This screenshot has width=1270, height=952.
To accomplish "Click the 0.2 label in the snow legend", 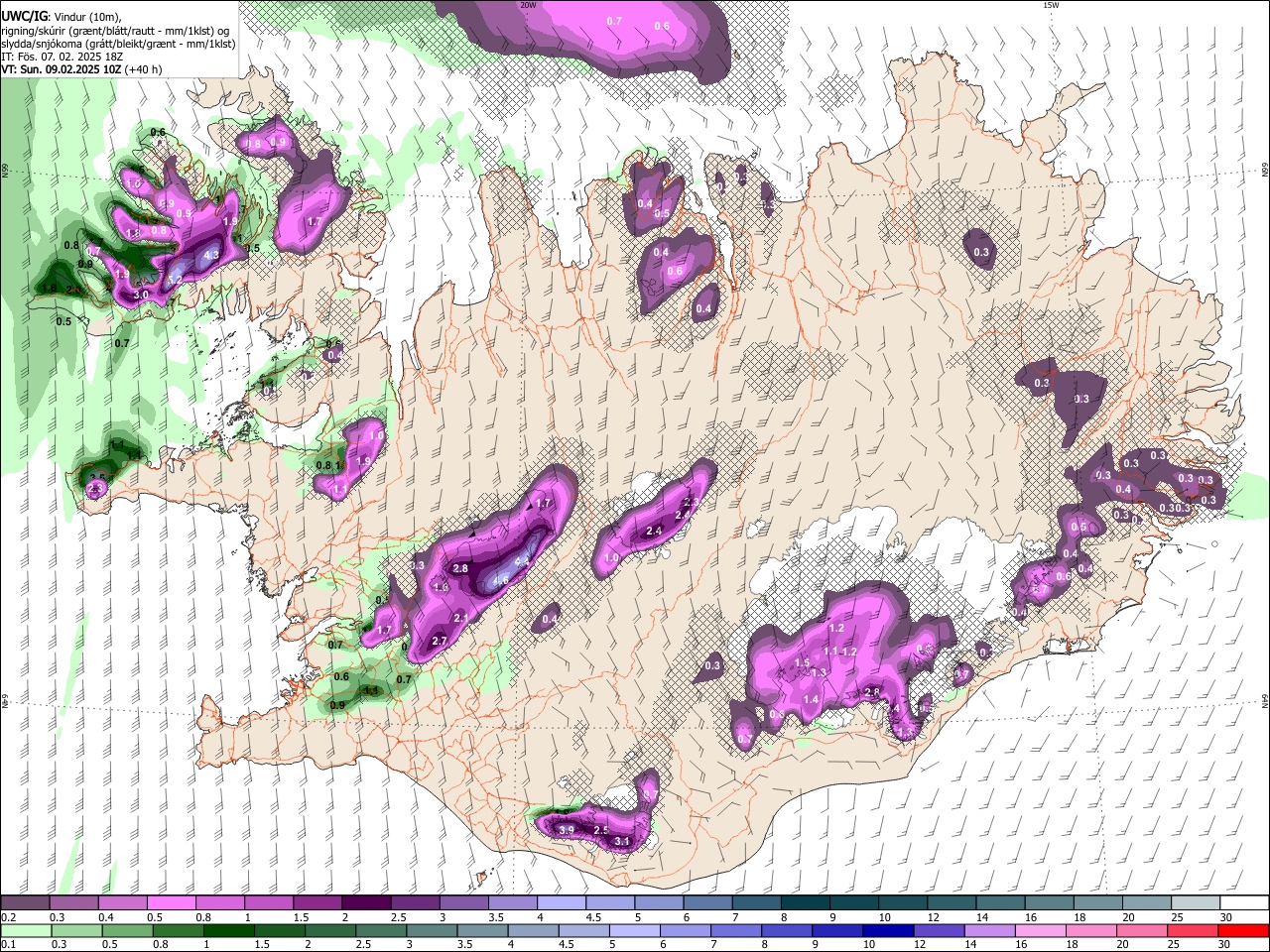I will click(7, 917).
